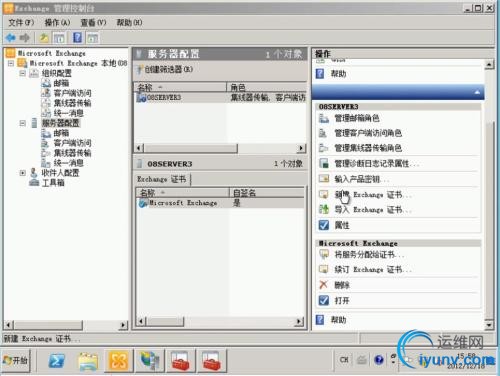This screenshot has width=500, height=376.
Task: Select the 收件人配置 tree node
Action: 60,173
